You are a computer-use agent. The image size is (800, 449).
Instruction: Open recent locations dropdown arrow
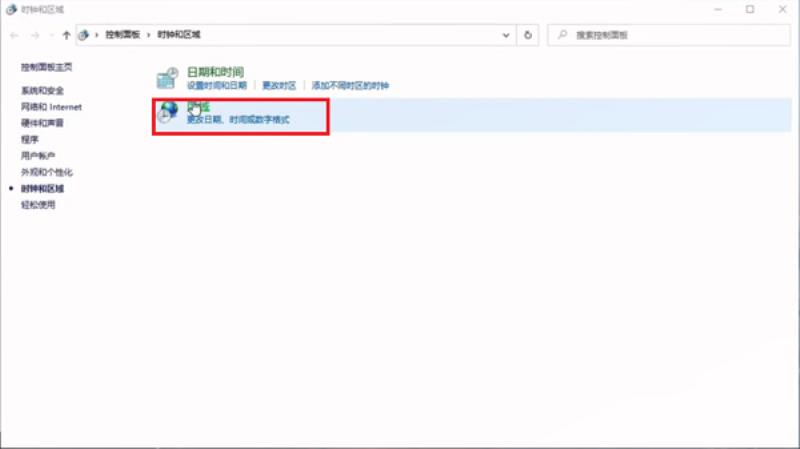tap(52, 35)
